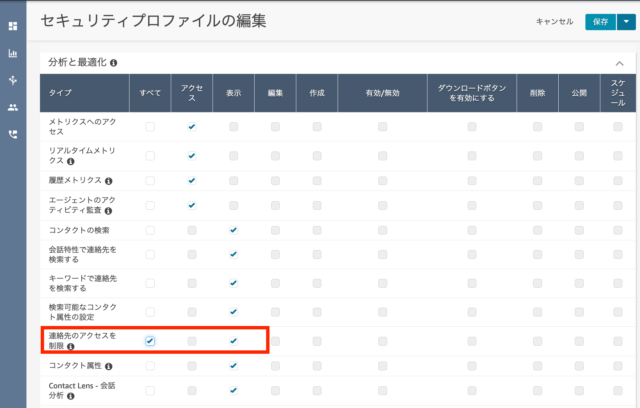Uncheck アクセス for メトリクスへのアクセス
Screen dimensions: 640x408
click(x=192, y=126)
